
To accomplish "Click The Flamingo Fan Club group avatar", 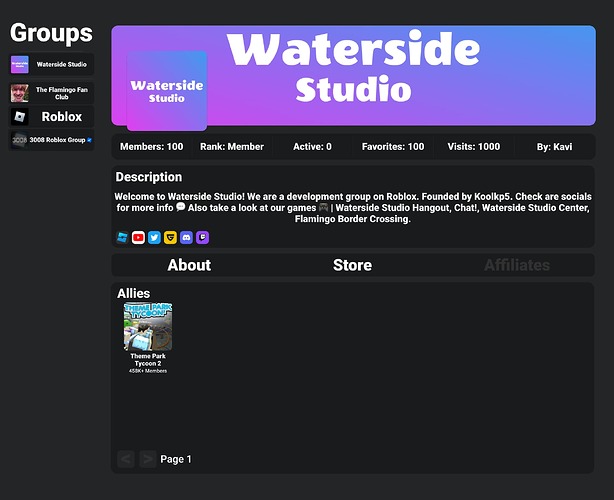I will 20,93.
